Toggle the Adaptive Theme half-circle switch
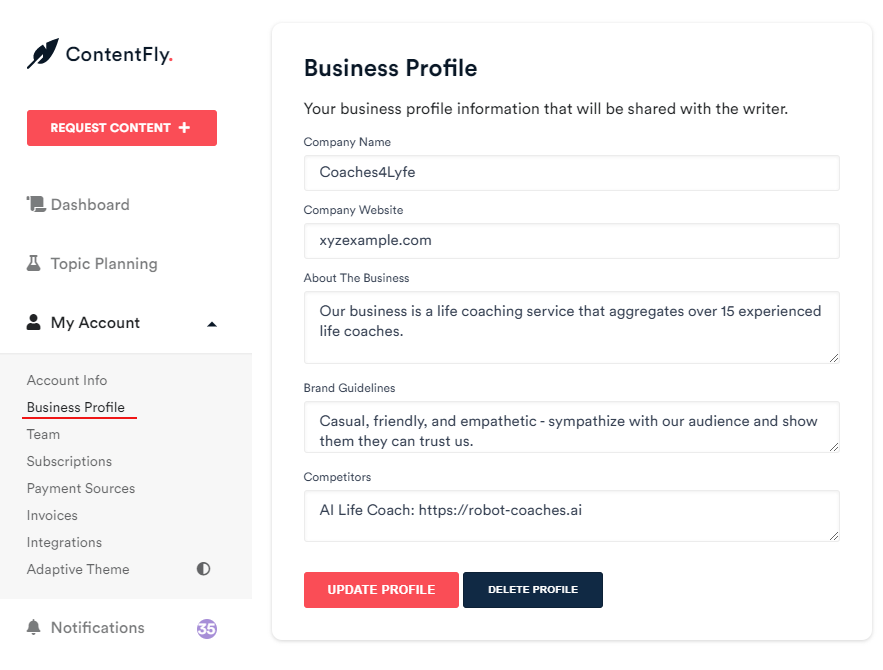 coord(203,569)
